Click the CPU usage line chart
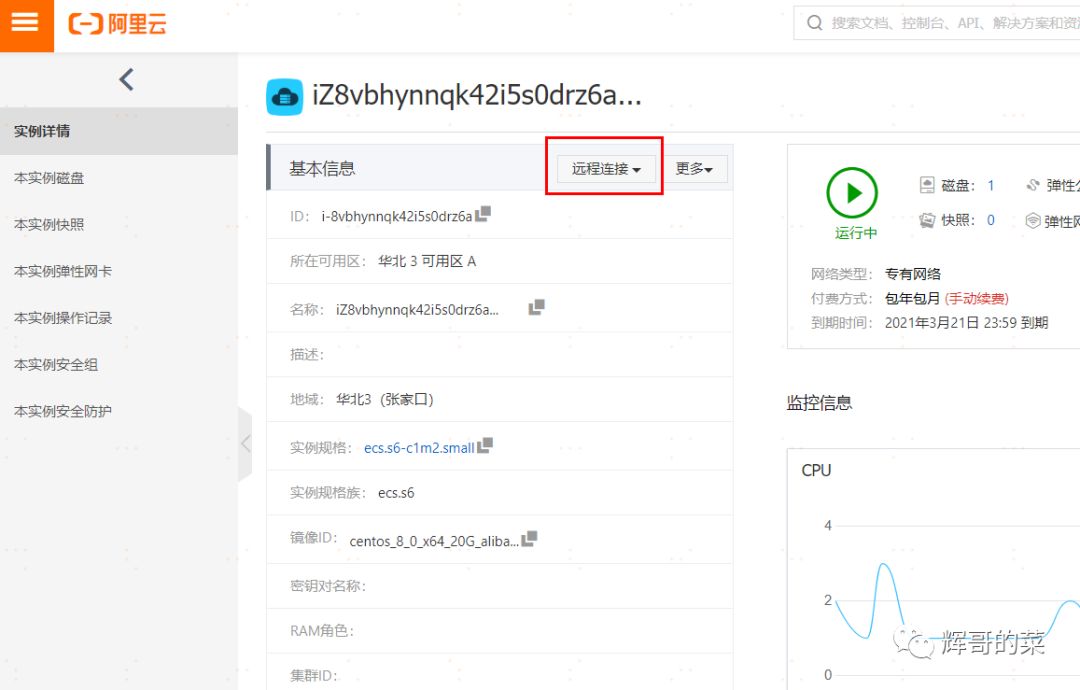The height and width of the screenshot is (690, 1080). pyautogui.click(x=957, y=603)
